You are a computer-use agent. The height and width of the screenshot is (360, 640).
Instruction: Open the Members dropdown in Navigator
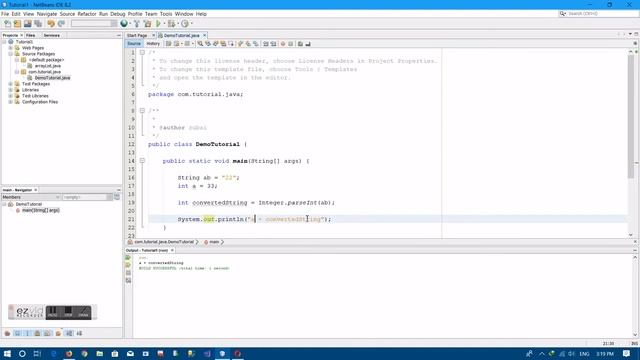point(31,197)
